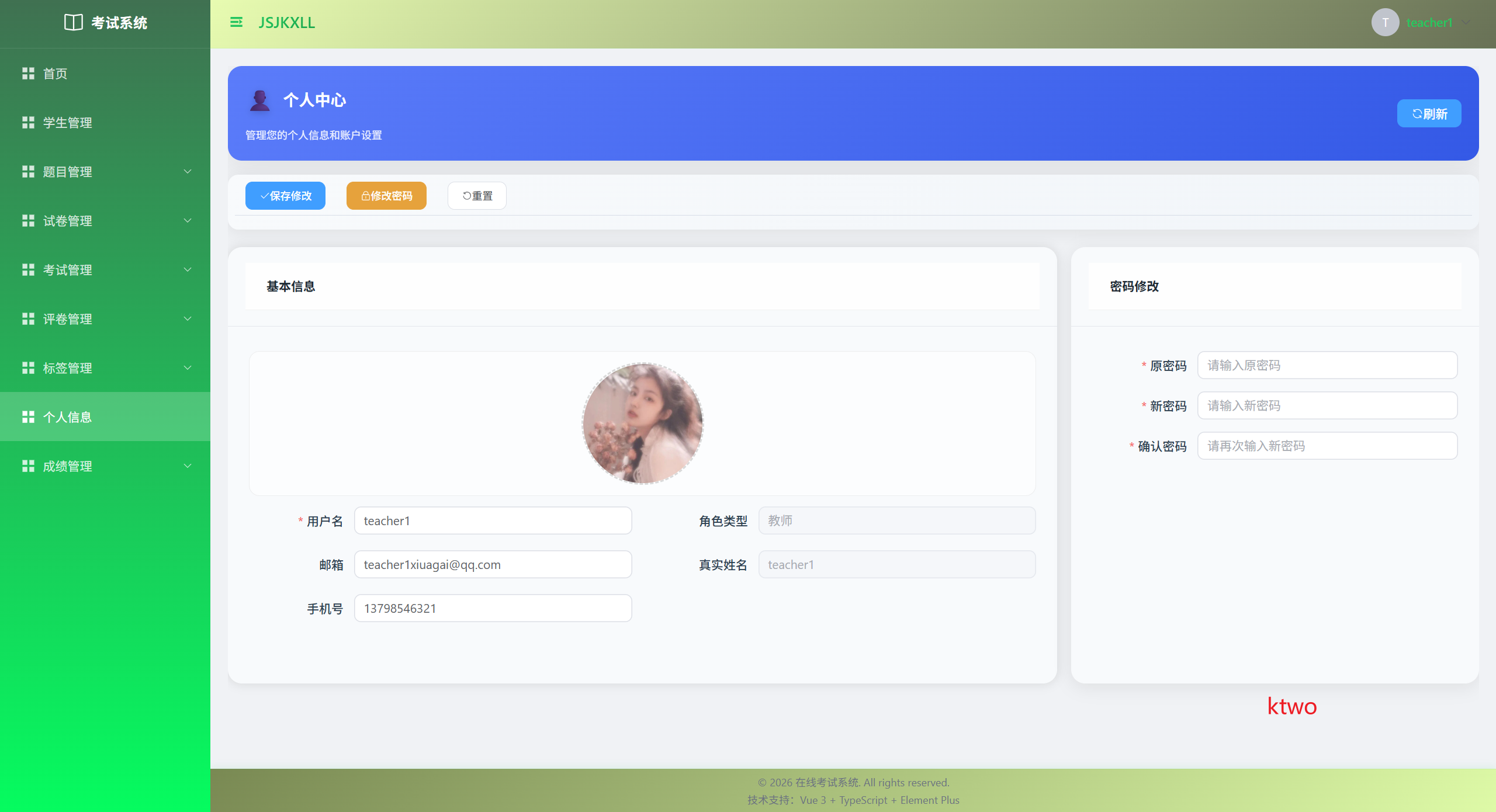This screenshot has height=812, width=1496.
Task: Open the teacher1 account dropdown arrow
Action: point(1466,22)
